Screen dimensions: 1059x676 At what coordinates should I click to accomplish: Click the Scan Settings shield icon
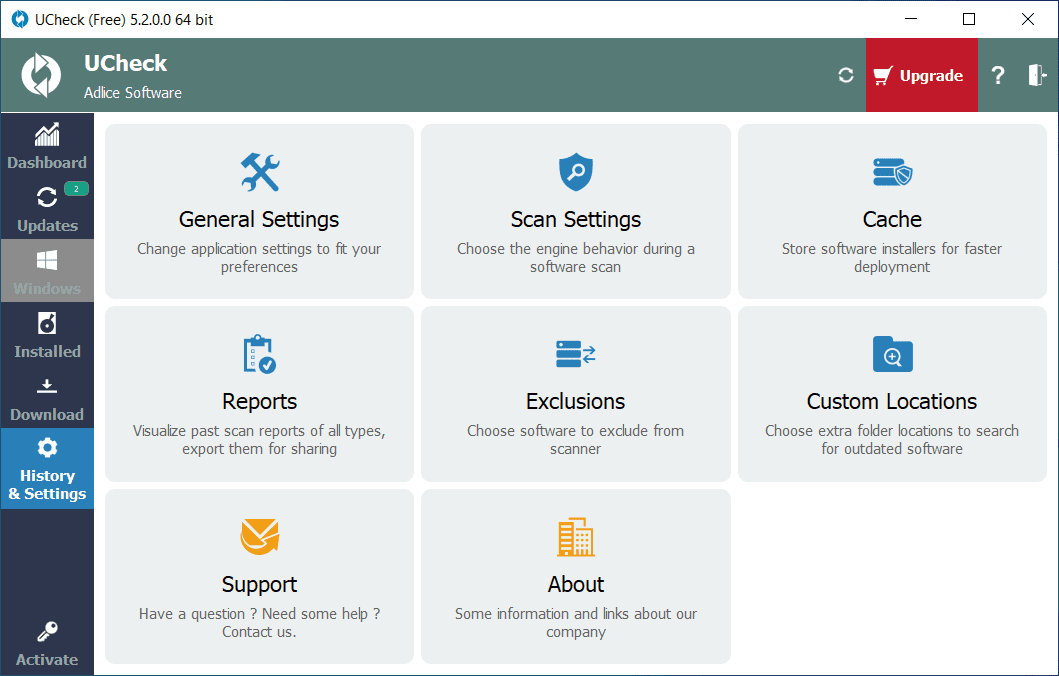pyautogui.click(x=575, y=172)
